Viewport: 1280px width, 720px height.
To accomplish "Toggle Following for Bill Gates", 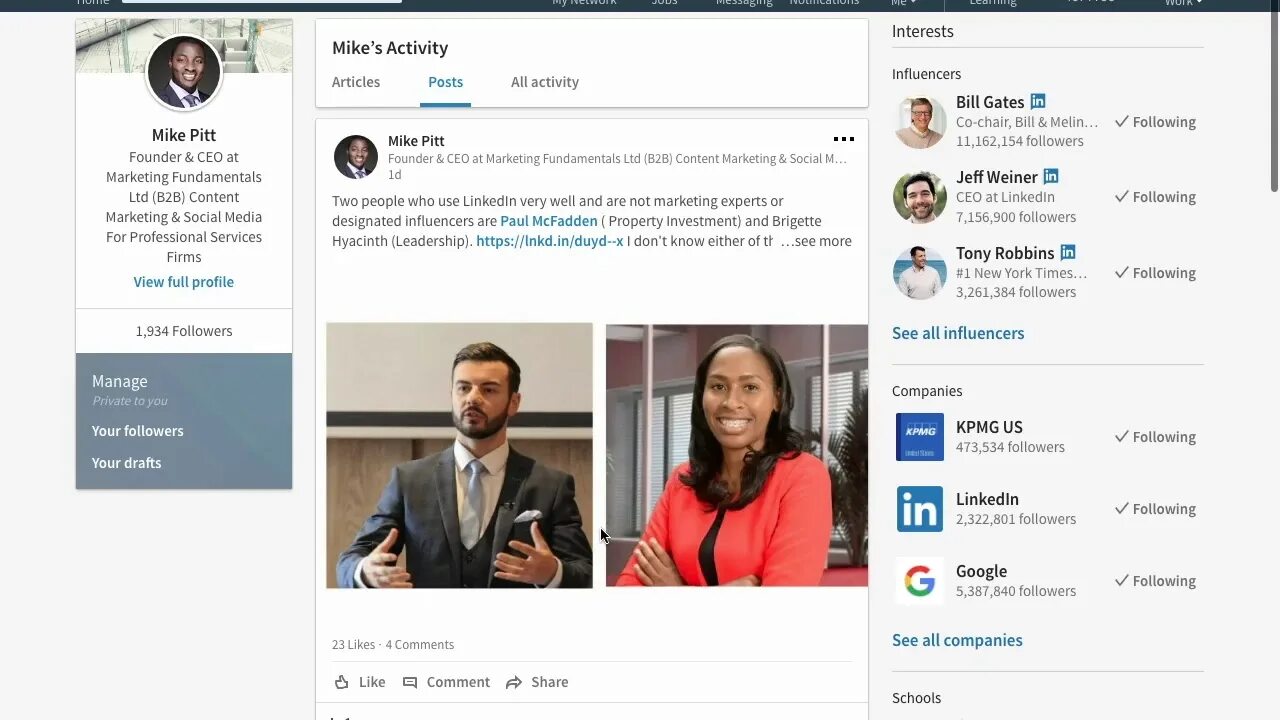I will coord(1155,122).
